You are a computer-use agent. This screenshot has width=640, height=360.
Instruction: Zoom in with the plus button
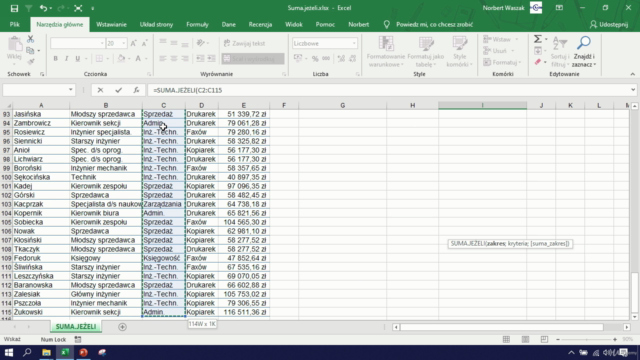coord(615,339)
